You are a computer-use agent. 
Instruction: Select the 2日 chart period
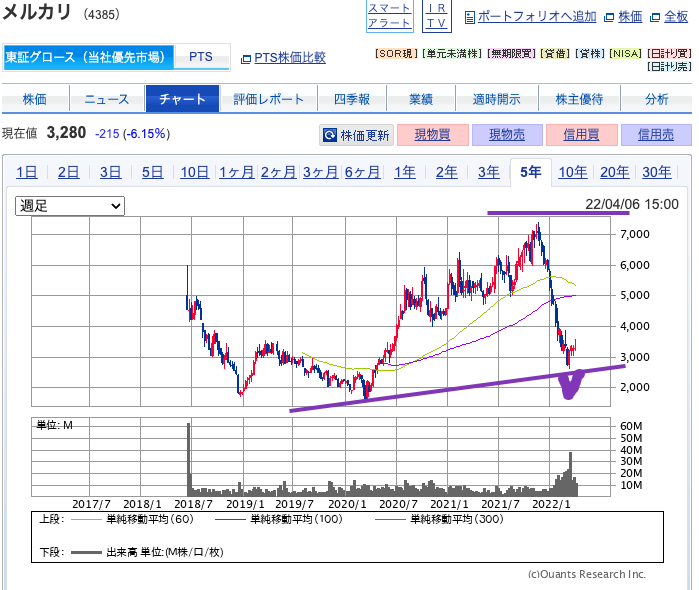click(x=69, y=172)
